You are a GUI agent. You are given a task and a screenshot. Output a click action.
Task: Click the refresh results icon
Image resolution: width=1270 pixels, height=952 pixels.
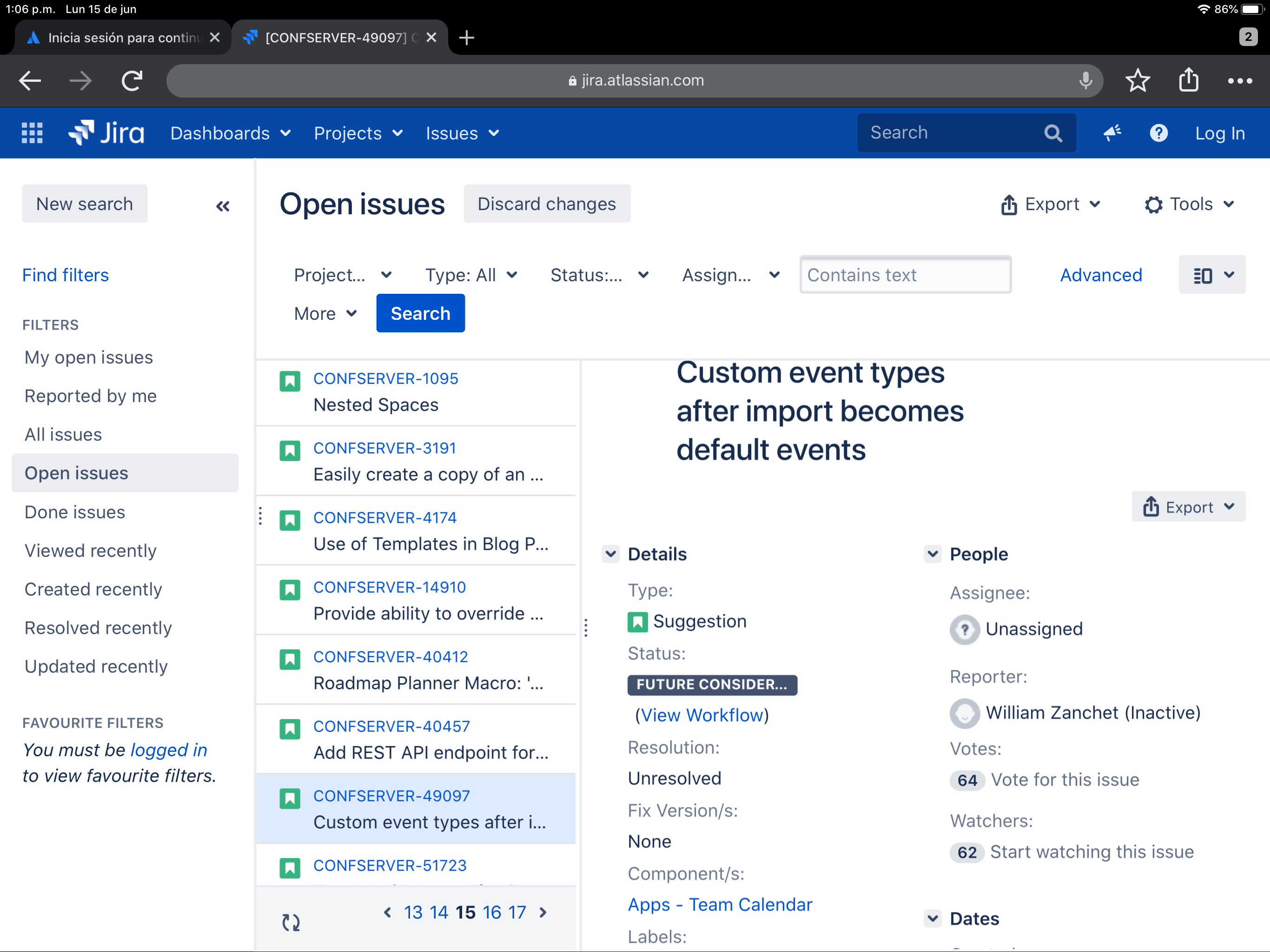(291, 922)
